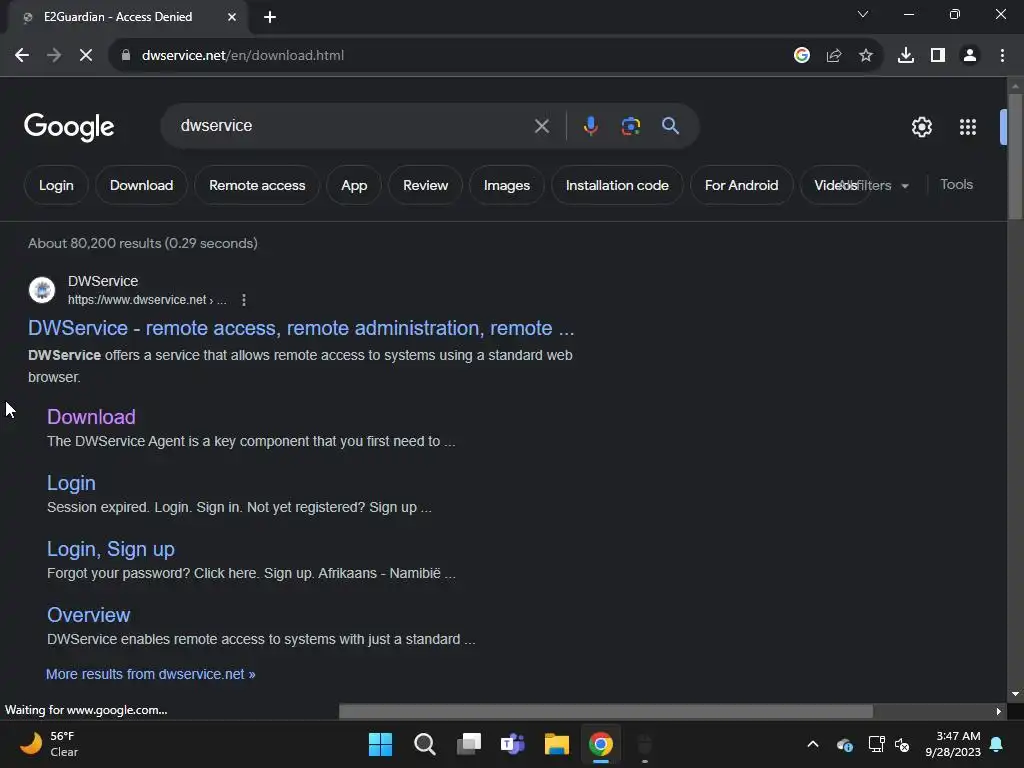Click the Google logo
Viewport: 1024px width, 768px height.
coord(69,127)
